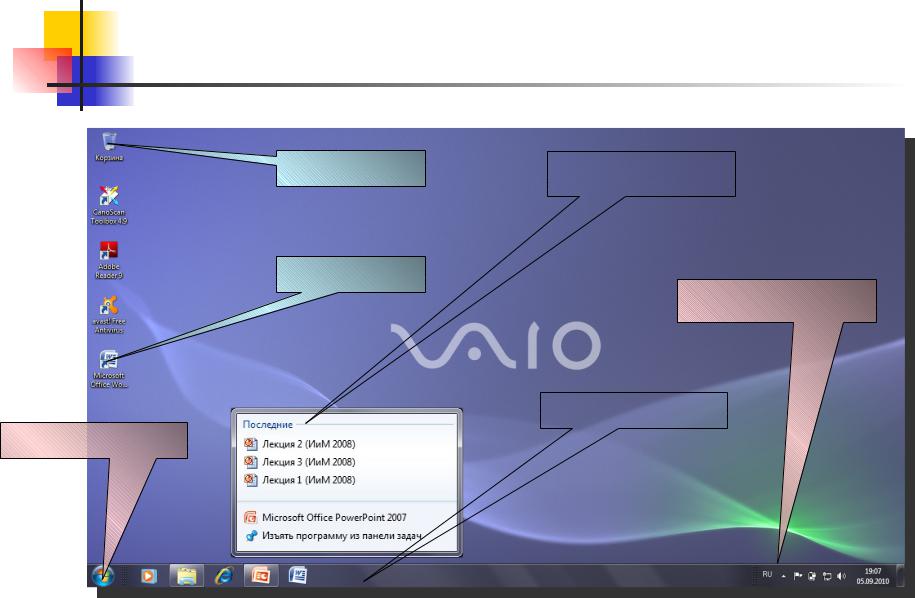
Task: Open the Microsoft Office Word desktop shortcut
Action: 109,369
